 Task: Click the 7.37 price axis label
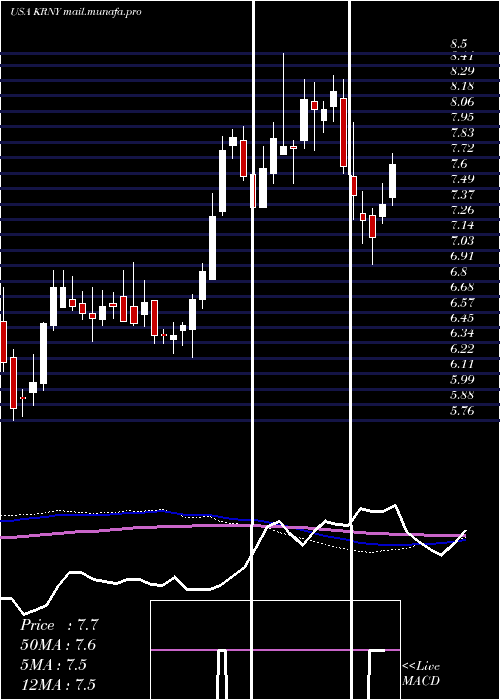coord(462,195)
